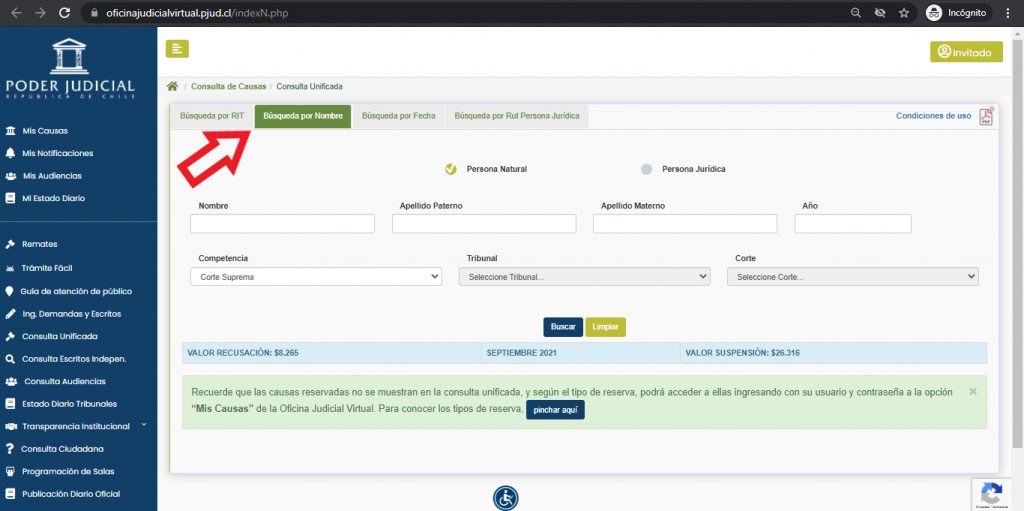The width and height of the screenshot is (1024, 511).
Task: Click the accessibility wheelchair icon
Action: (x=505, y=498)
